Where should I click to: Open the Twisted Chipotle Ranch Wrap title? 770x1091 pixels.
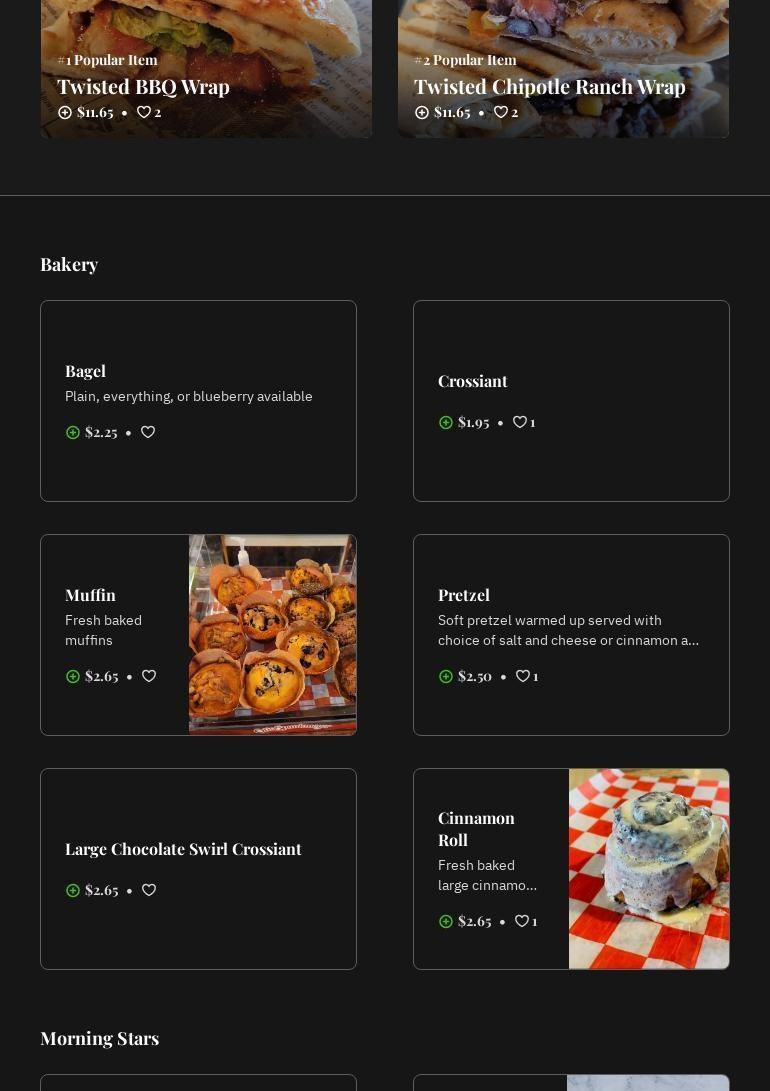tap(549, 87)
